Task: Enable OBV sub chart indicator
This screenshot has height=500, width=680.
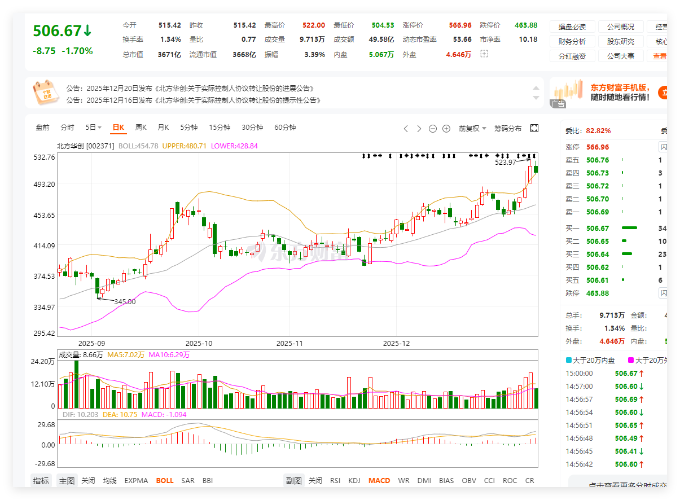Action: [x=469, y=480]
